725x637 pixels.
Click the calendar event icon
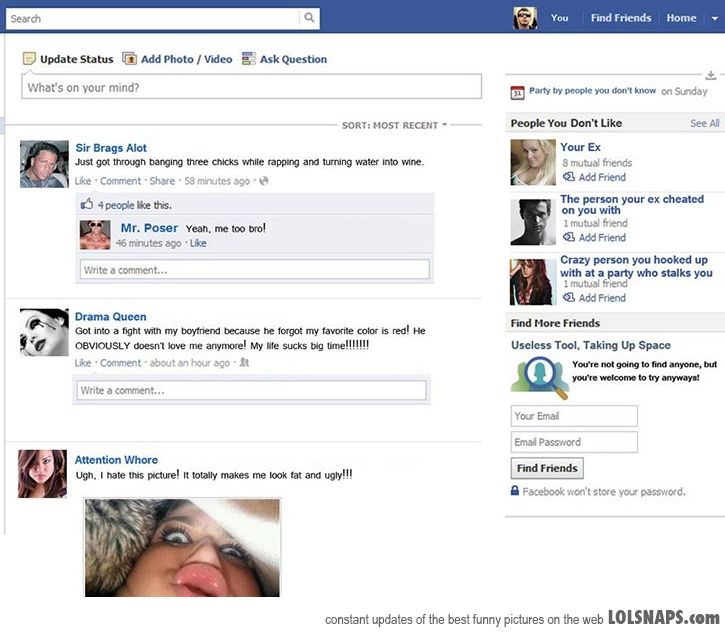pos(517,92)
